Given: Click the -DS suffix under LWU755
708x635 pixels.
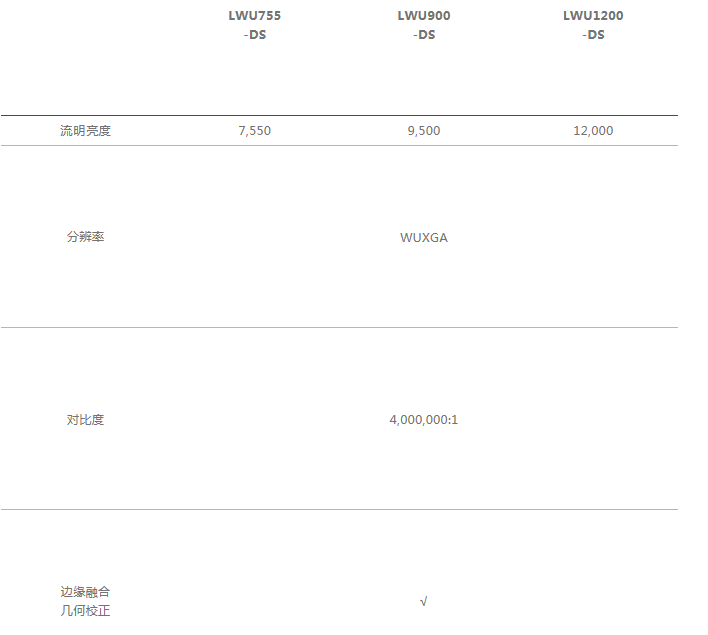Looking at the screenshot, I should 254,35.
